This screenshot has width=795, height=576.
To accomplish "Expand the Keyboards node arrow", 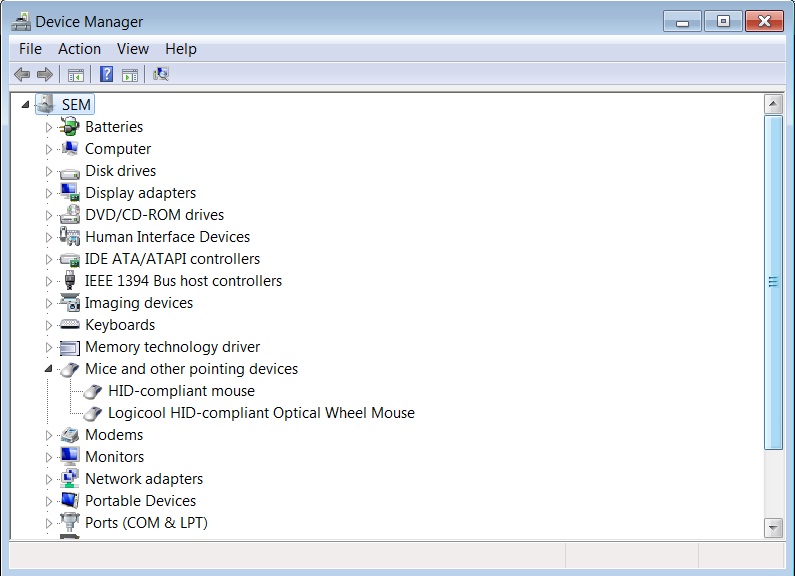I will click(x=49, y=325).
